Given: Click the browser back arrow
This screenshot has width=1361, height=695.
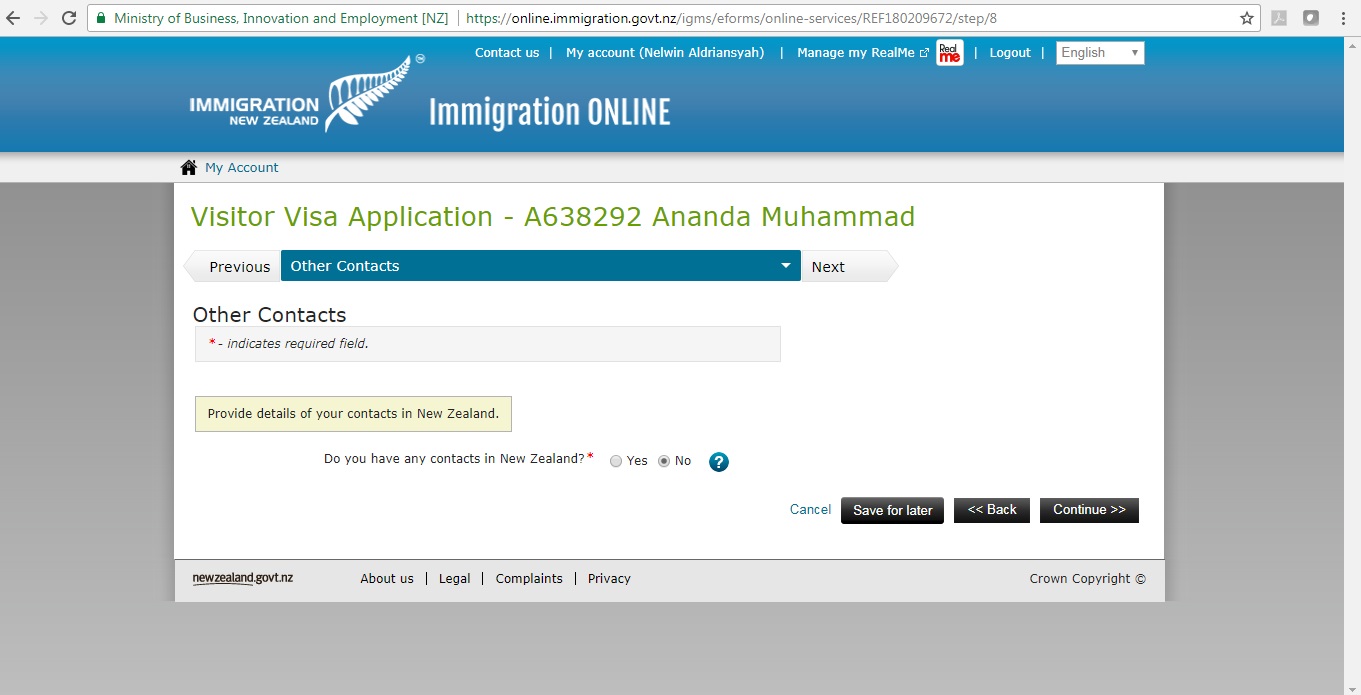Looking at the screenshot, I should pos(13,18).
